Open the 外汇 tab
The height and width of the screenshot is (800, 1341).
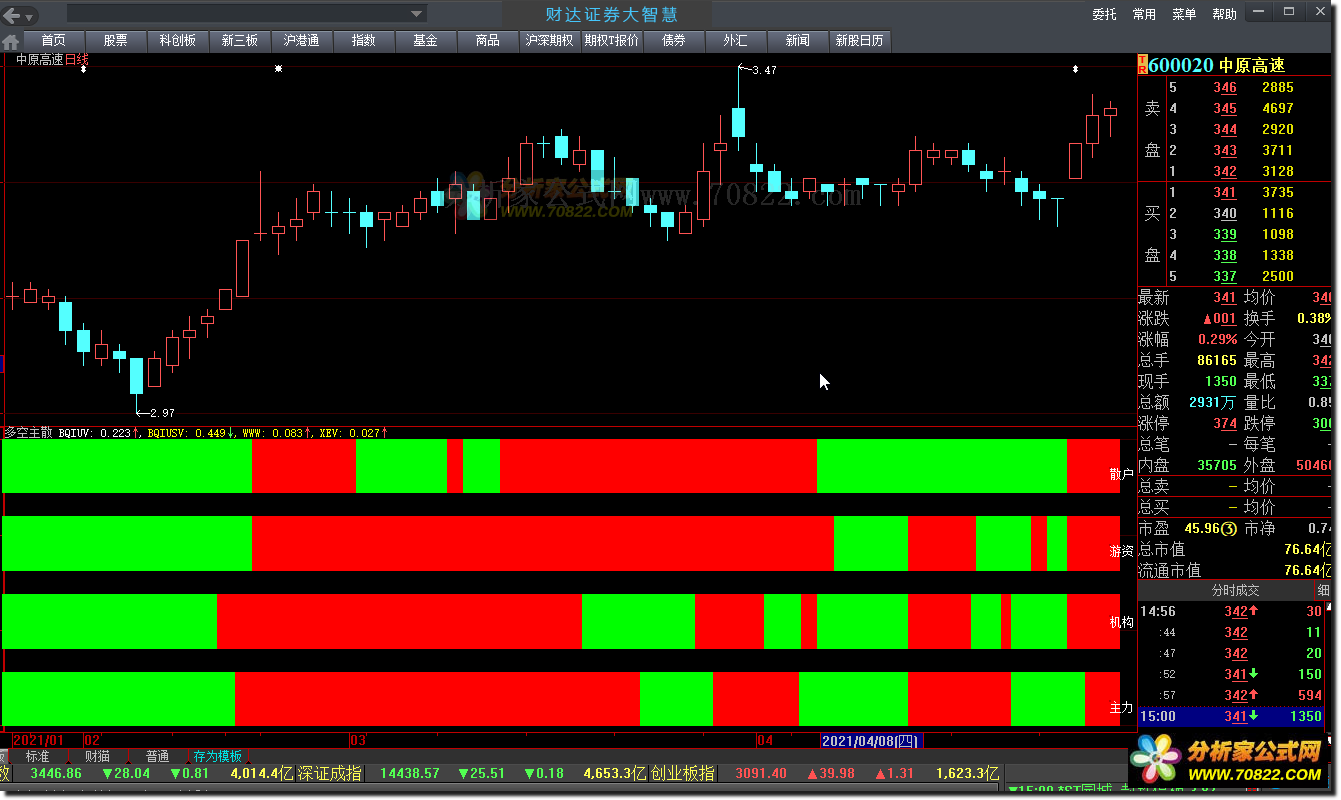735,41
